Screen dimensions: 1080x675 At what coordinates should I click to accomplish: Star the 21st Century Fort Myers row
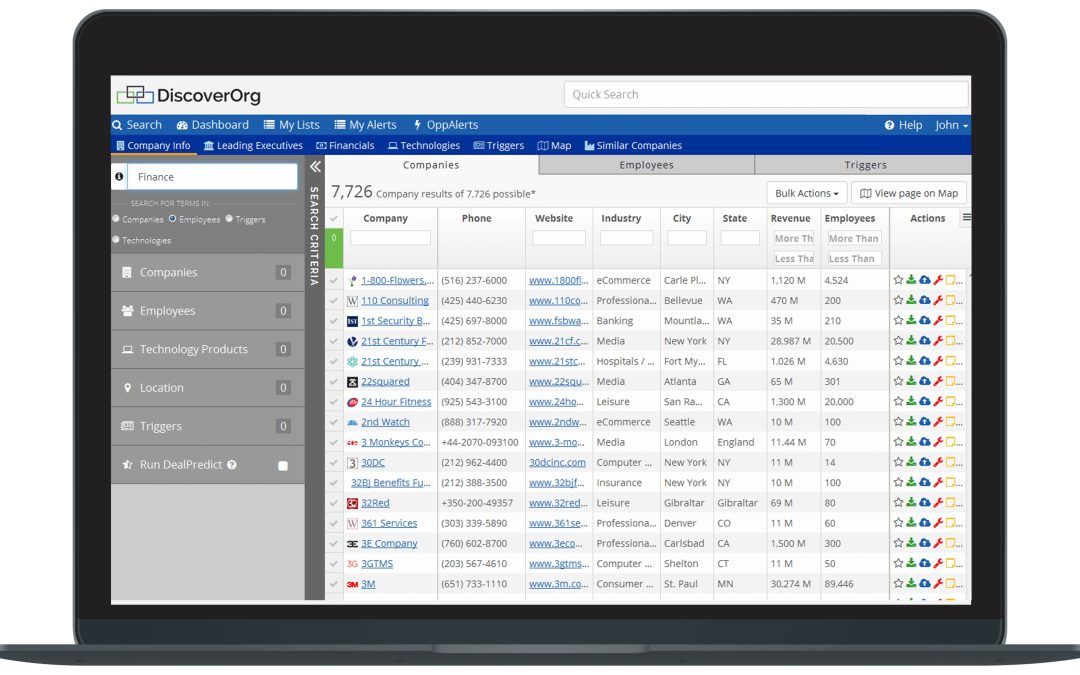coord(898,360)
